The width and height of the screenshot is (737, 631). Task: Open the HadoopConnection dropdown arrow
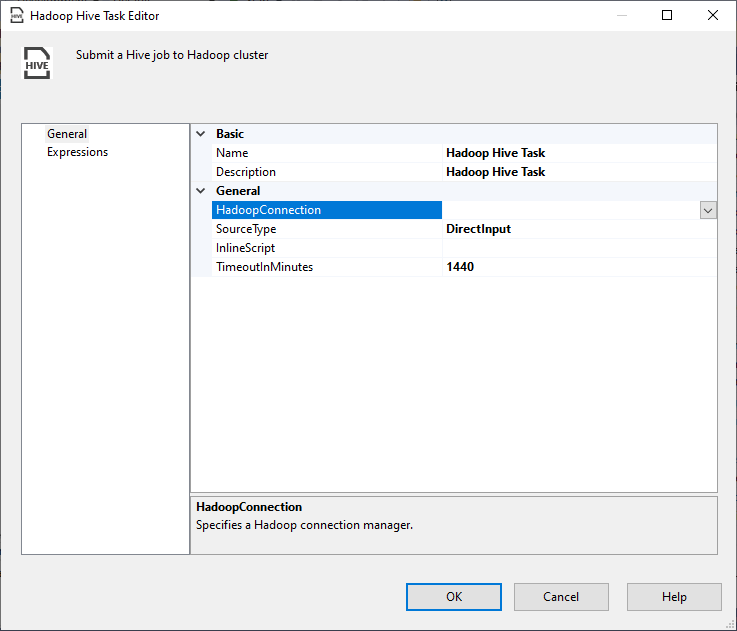point(708,210)
